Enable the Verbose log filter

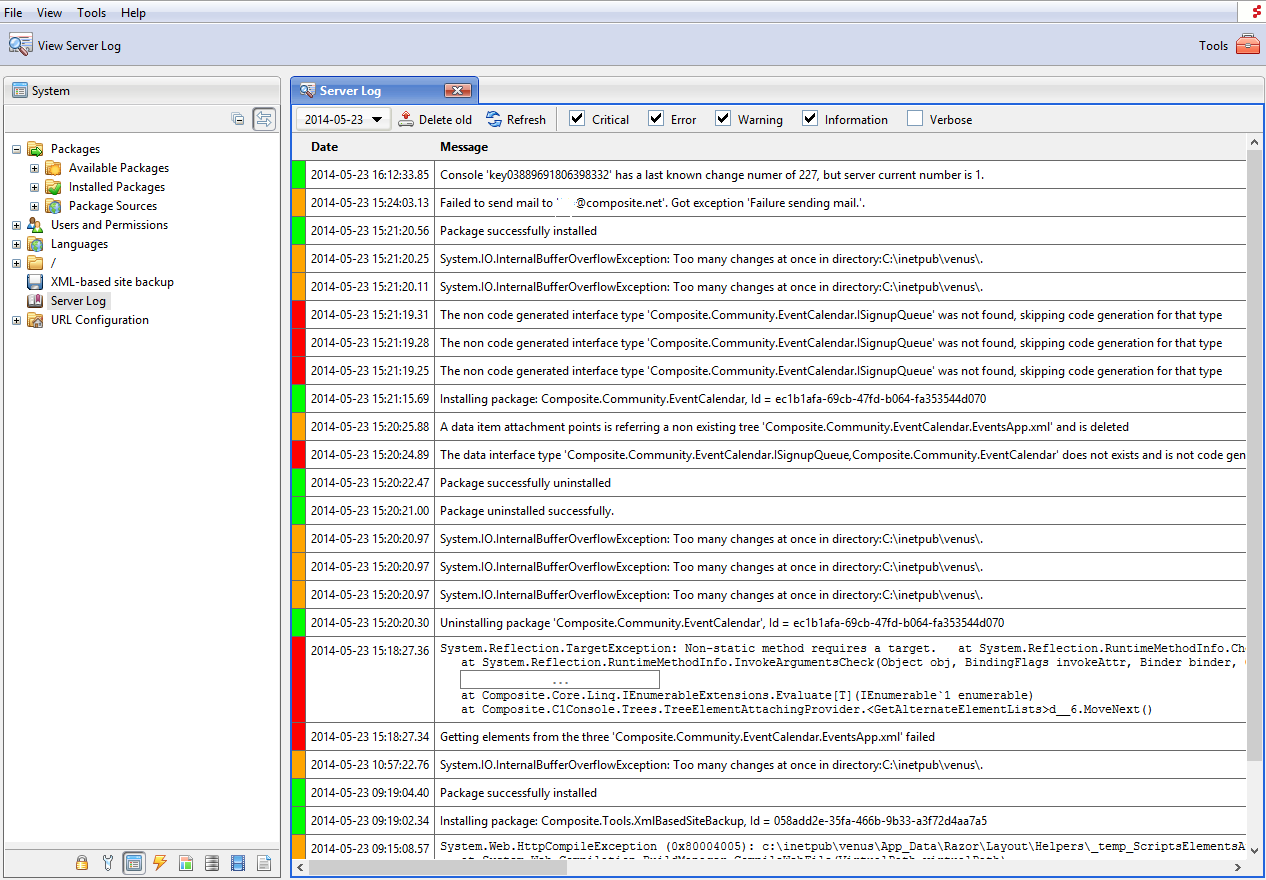tap(914, 118)
